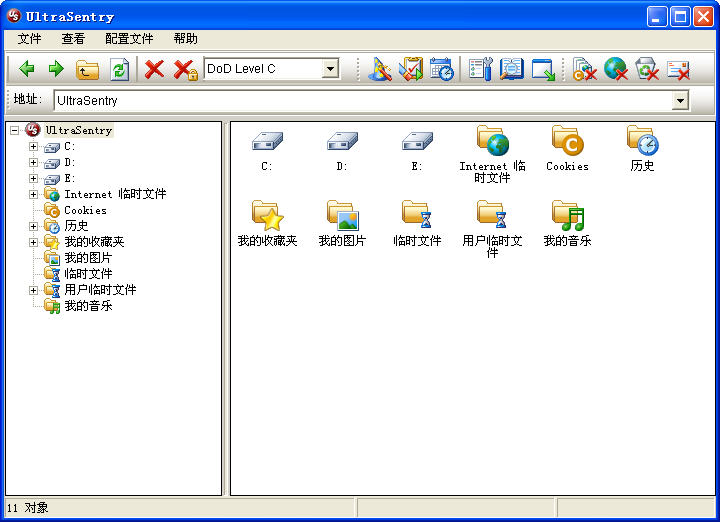Image resolution: width=720 pixels, height=522 pixels.
Task: Click the delete cookies toolbar icon
Action: pos(584,69)
